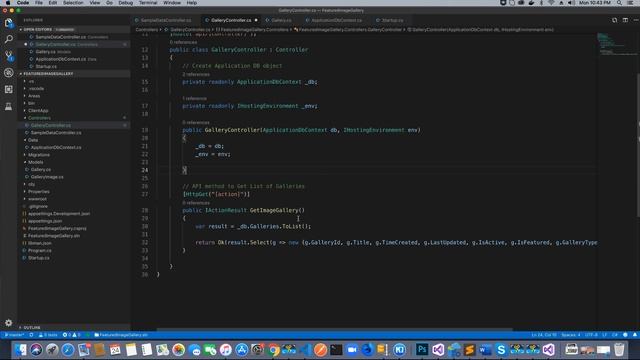Open Safari from the dock
The image size is (640, 360).
(x=68, y=350)
